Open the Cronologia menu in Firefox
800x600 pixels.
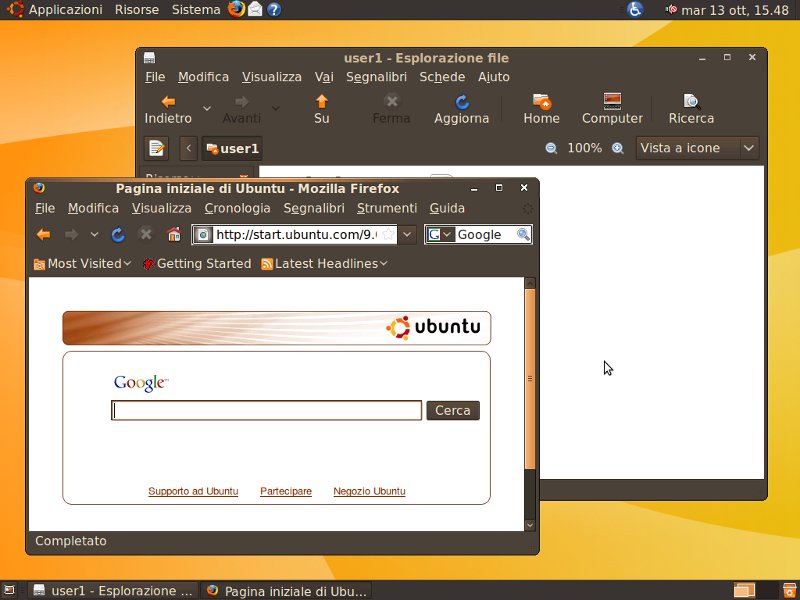237,208
